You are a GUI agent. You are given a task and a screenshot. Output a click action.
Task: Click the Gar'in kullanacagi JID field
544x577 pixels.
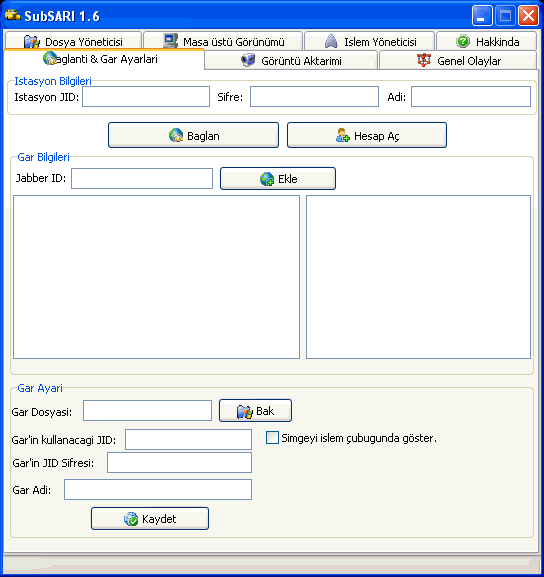coord(188,439)
